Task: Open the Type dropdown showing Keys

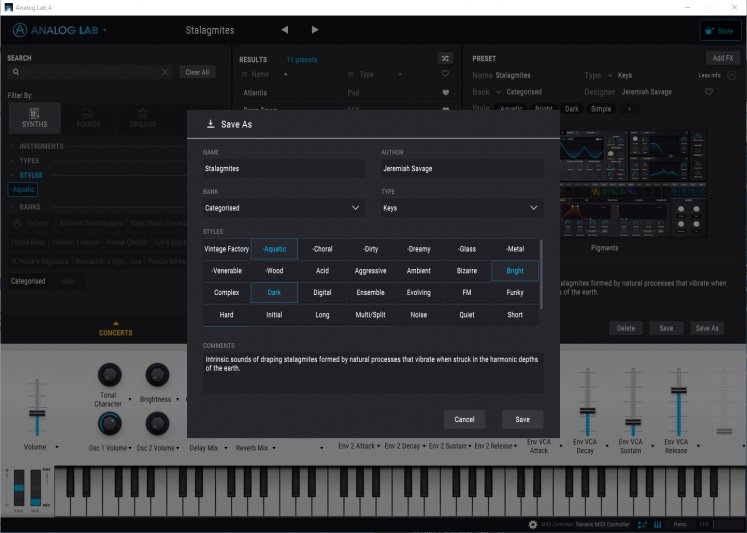Action: pyautogui.click(x=462, y=208)
